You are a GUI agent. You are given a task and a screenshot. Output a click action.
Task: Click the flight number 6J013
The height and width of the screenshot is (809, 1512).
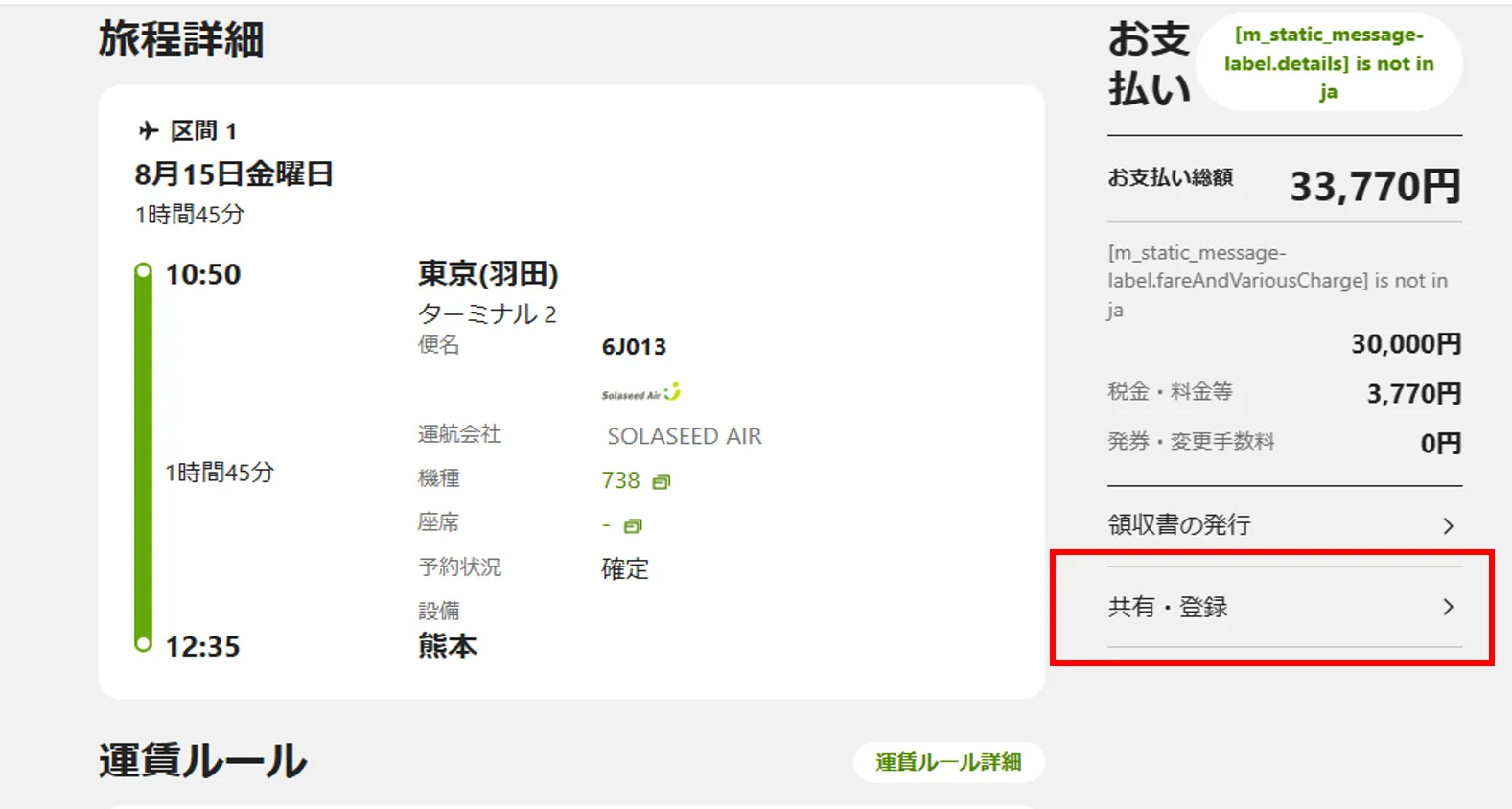pos(634,347)
